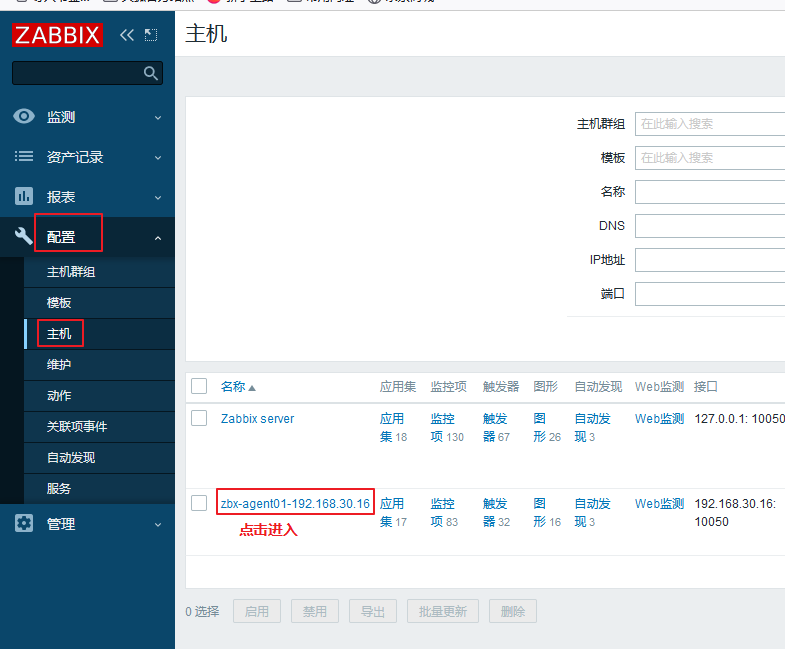The height and width of the screenshot is (649, 785).
Task: Click the 批量更新 button
Action: (443, 611)
